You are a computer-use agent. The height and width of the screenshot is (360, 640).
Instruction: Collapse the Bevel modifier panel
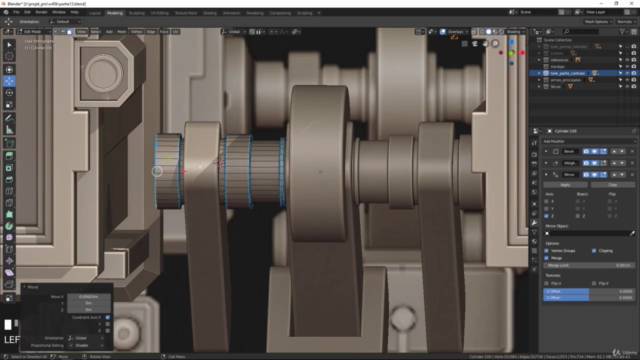tap(546, 151)
